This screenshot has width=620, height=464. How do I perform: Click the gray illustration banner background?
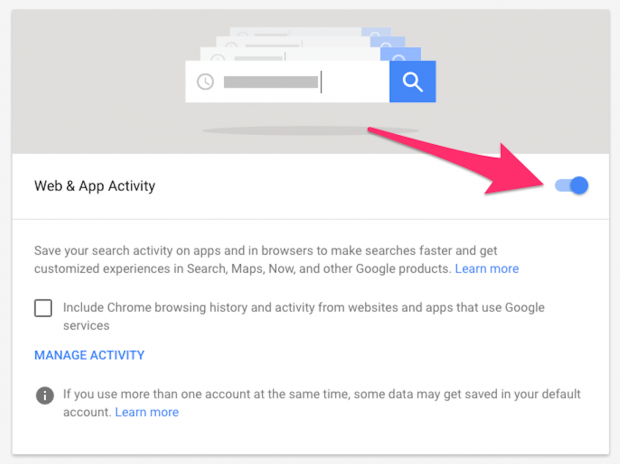pos(99,79)
